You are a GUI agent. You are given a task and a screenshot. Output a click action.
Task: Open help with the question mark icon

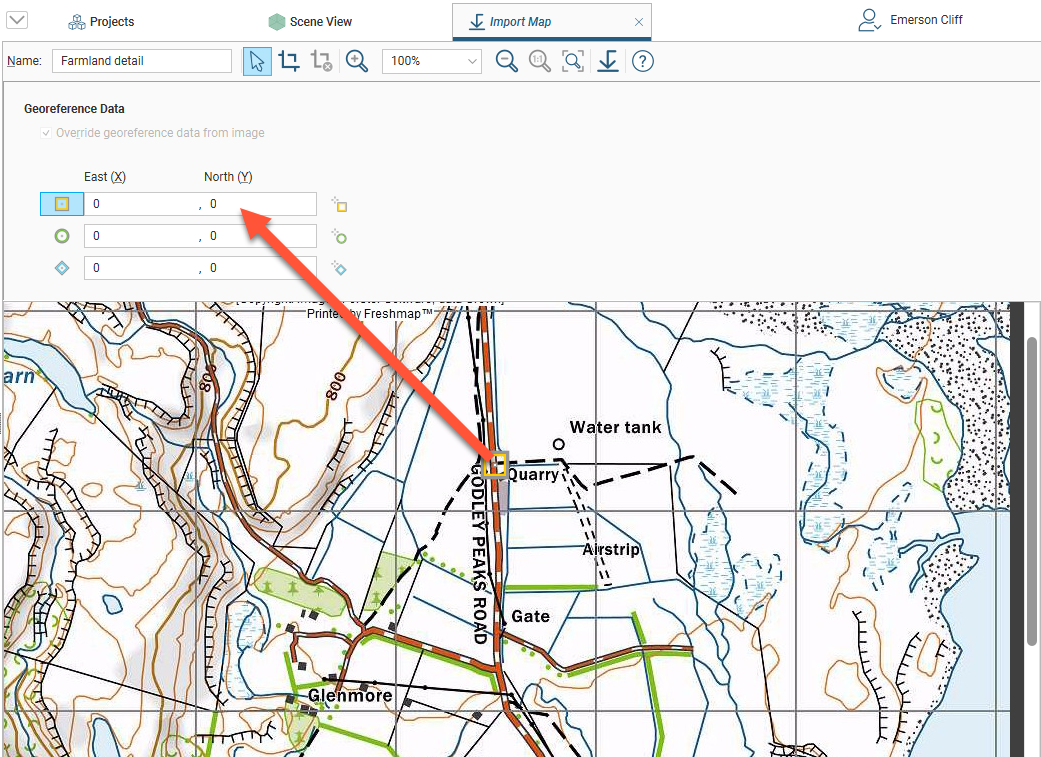pos(643,61)
